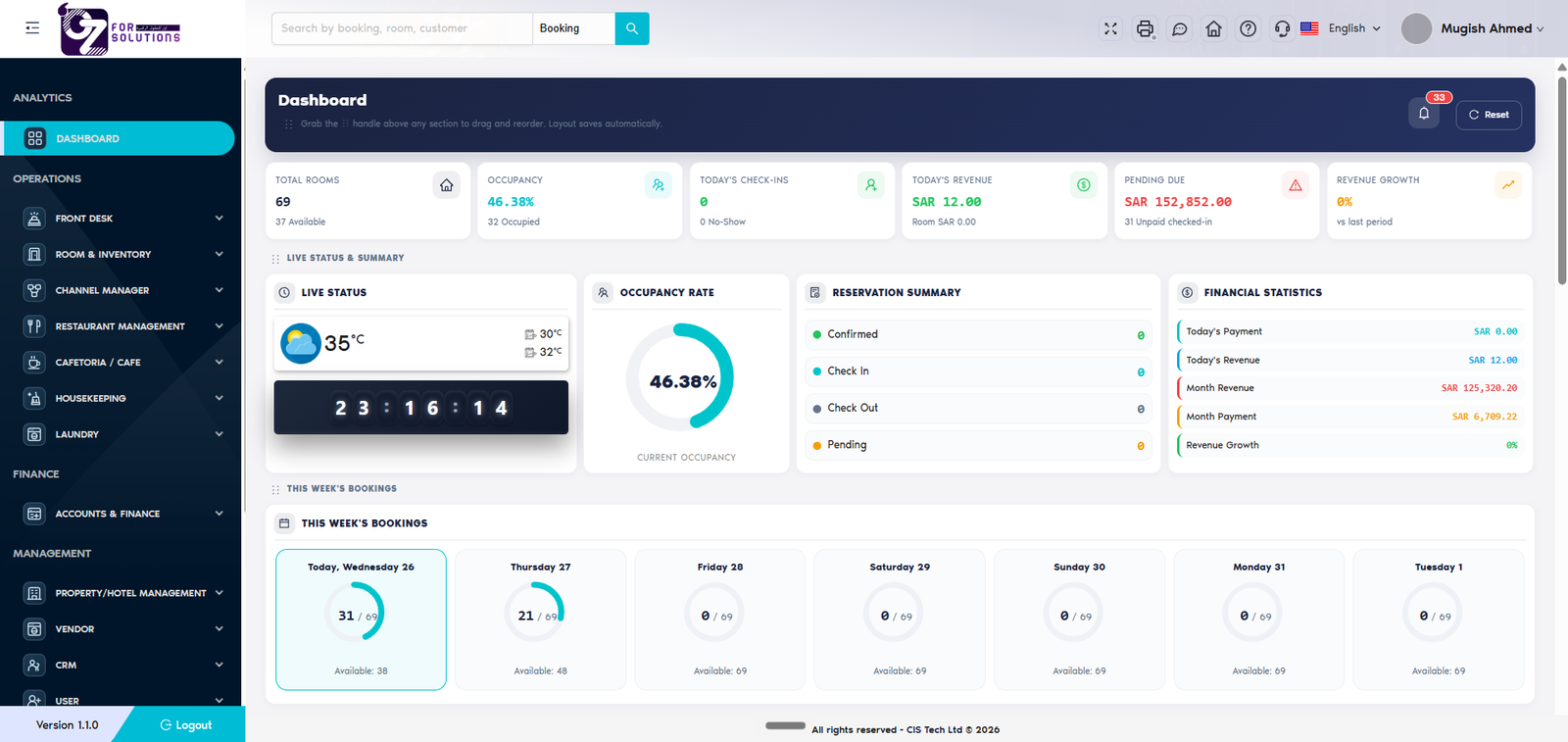Click the Today's Revenue dollar icon
The width and height of the screenshot is (1568, 742).
(x=1083, y=185)
